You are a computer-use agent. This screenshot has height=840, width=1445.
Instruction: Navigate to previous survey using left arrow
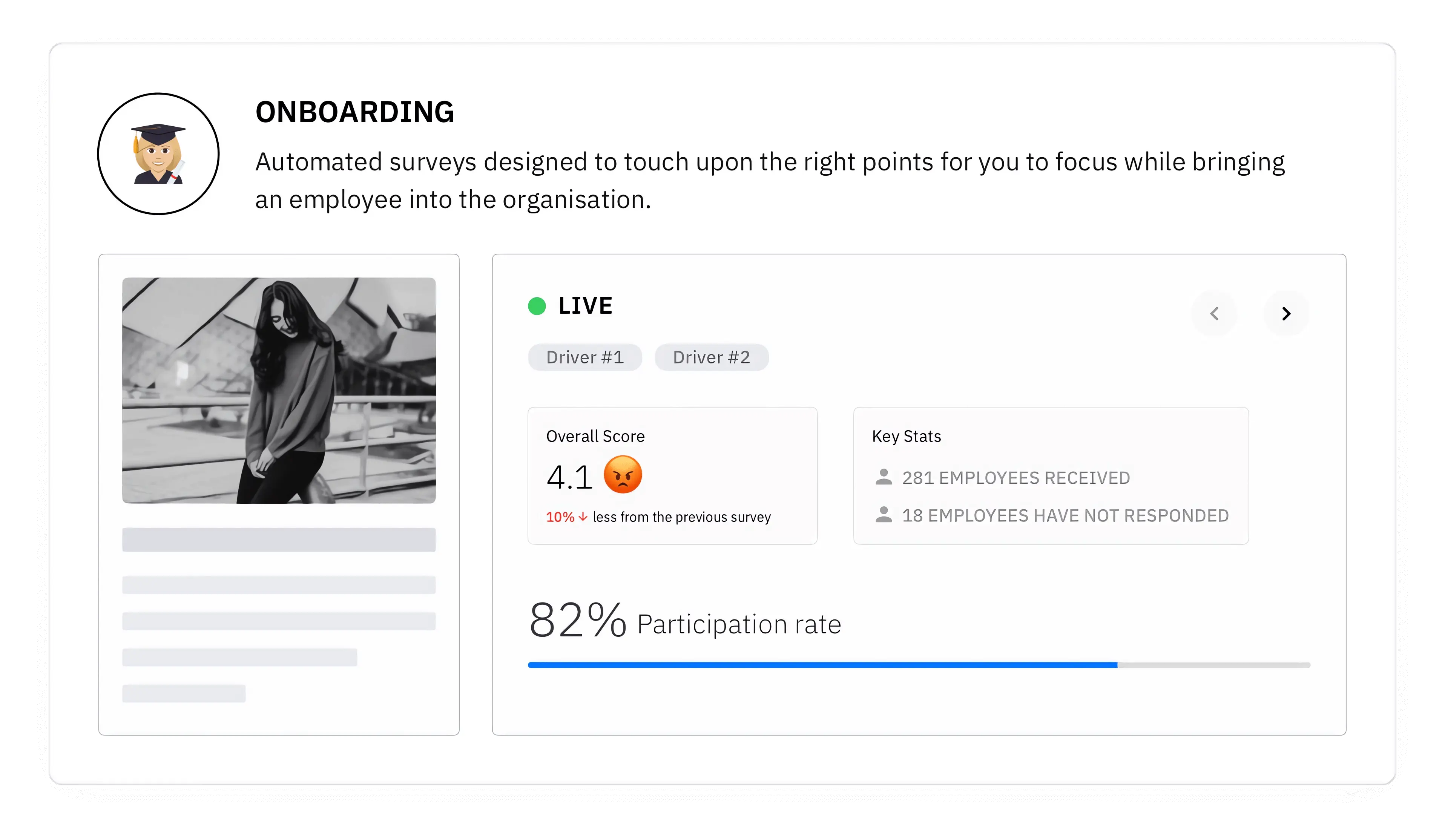[x=1216, y=313]
